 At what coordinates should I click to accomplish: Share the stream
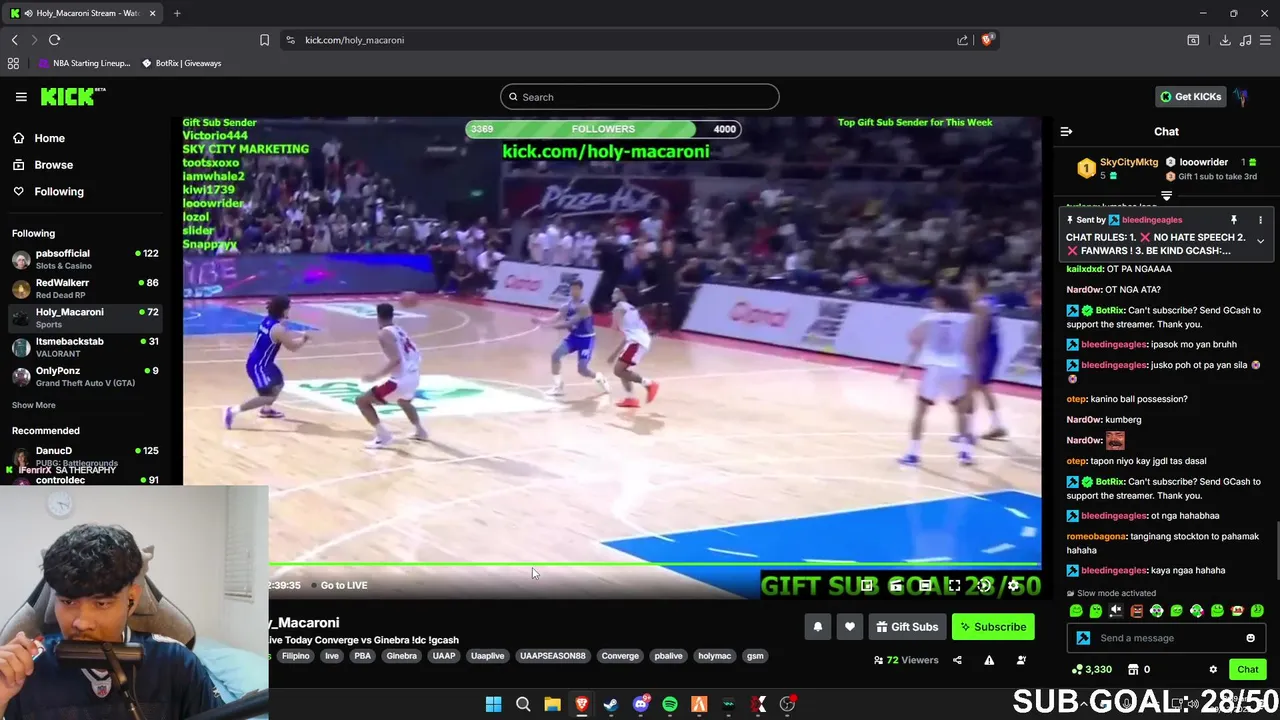[957, 660]
